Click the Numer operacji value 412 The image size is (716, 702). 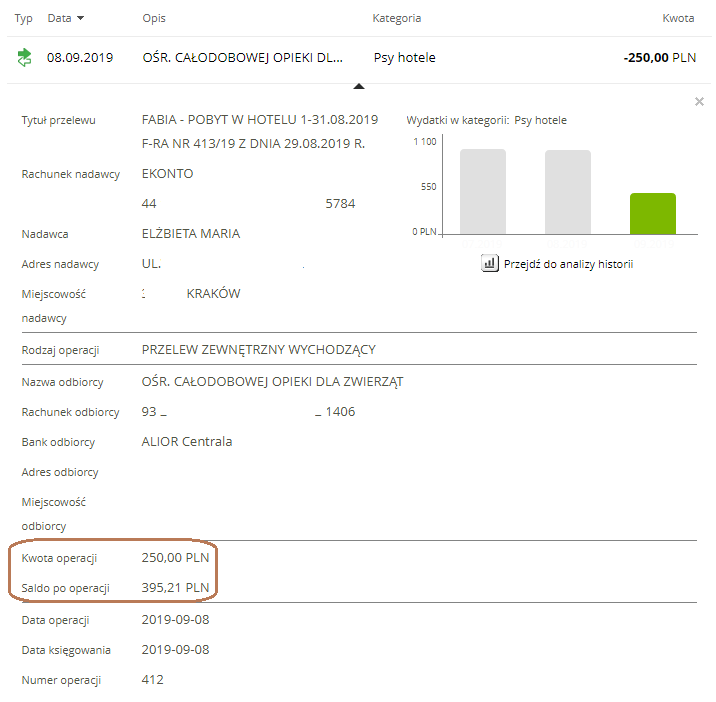tap(152, 680)
